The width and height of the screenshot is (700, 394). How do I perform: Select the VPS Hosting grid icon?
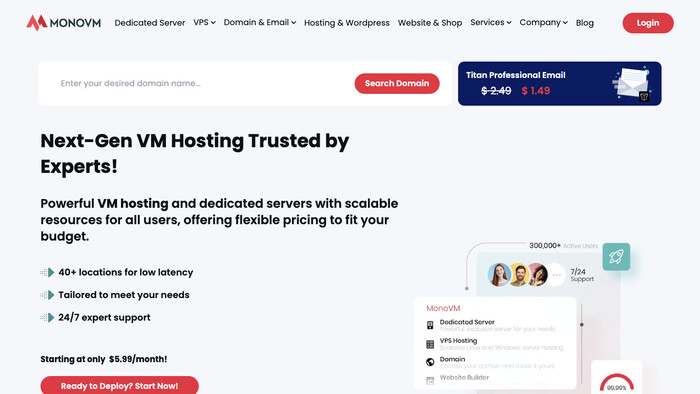430,344
